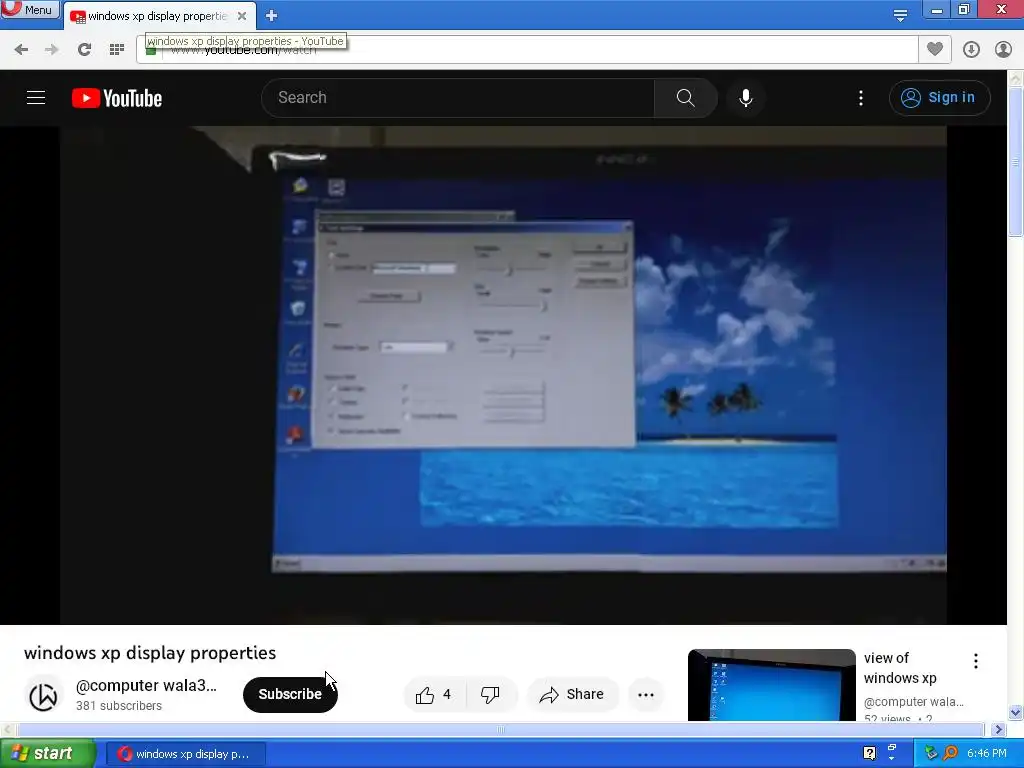This screenshot has width=1024, height=768.
Task: Open the browser profile account icon
Action: point(1003,50)
